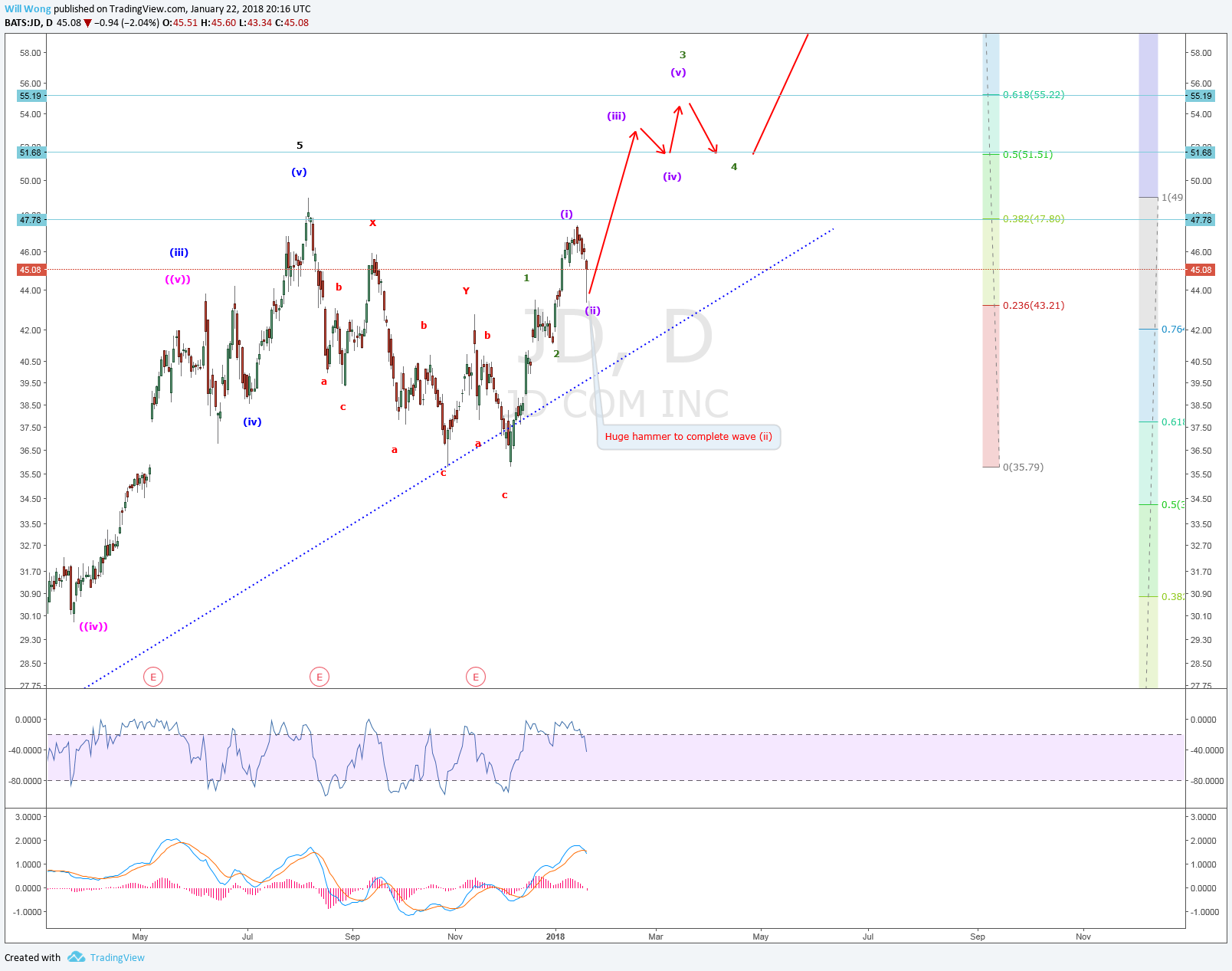
Task: Click the blue (v) wave label under 5
Action: point(299,172)
